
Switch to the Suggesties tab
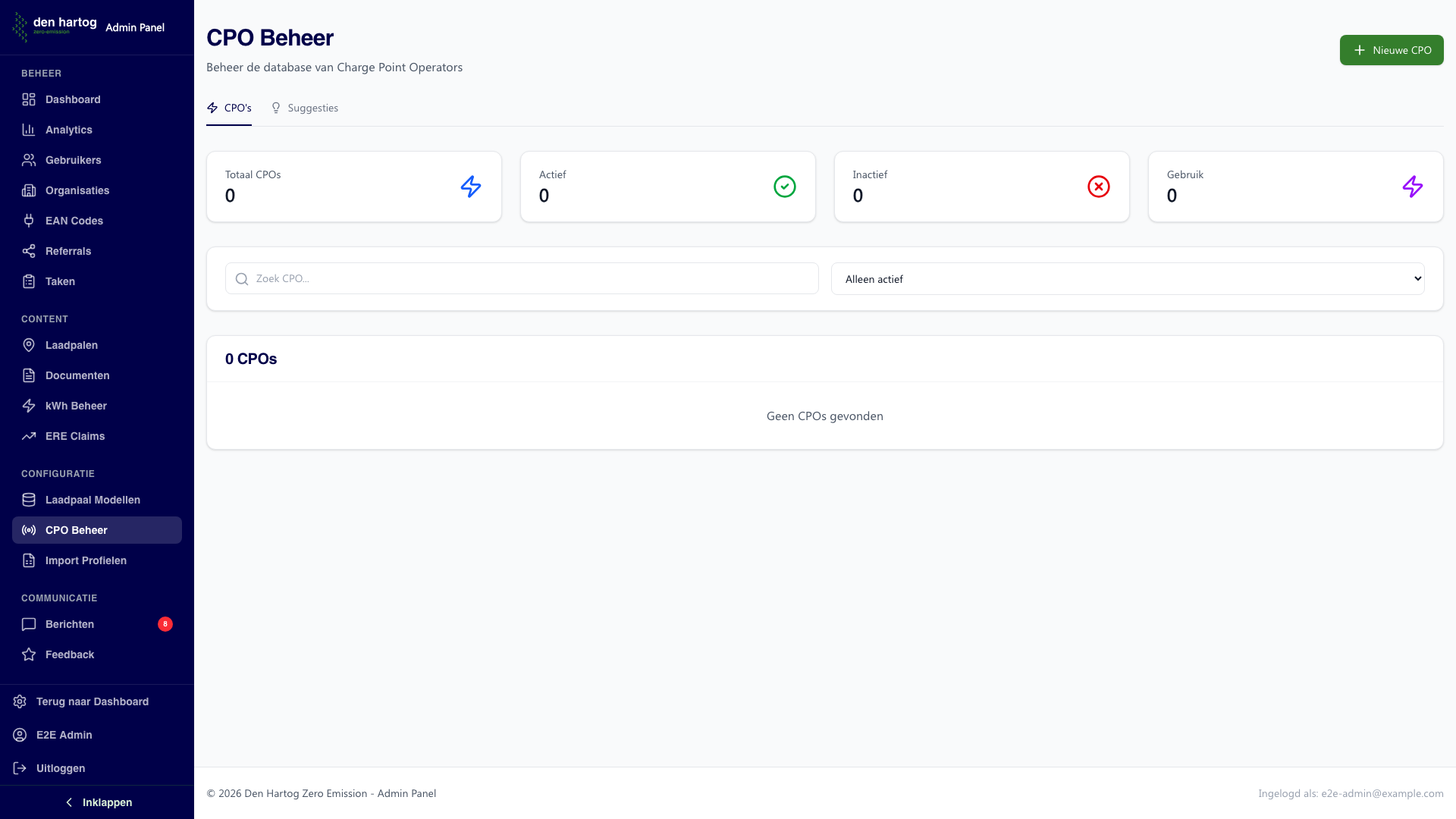coord(305,108)
